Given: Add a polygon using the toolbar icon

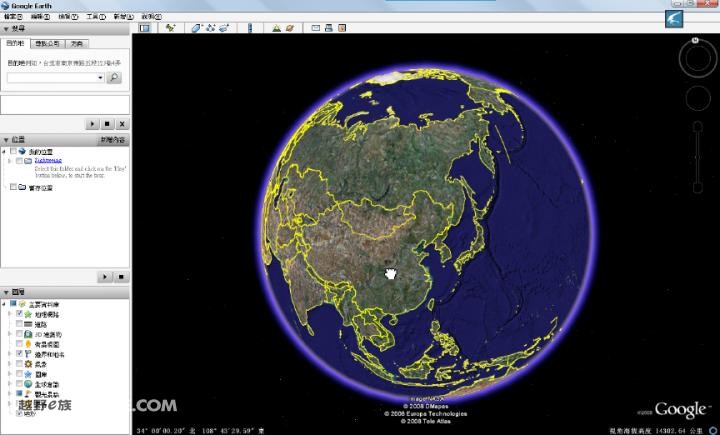Looking at the screenshot, I should (x=196, y=28).
